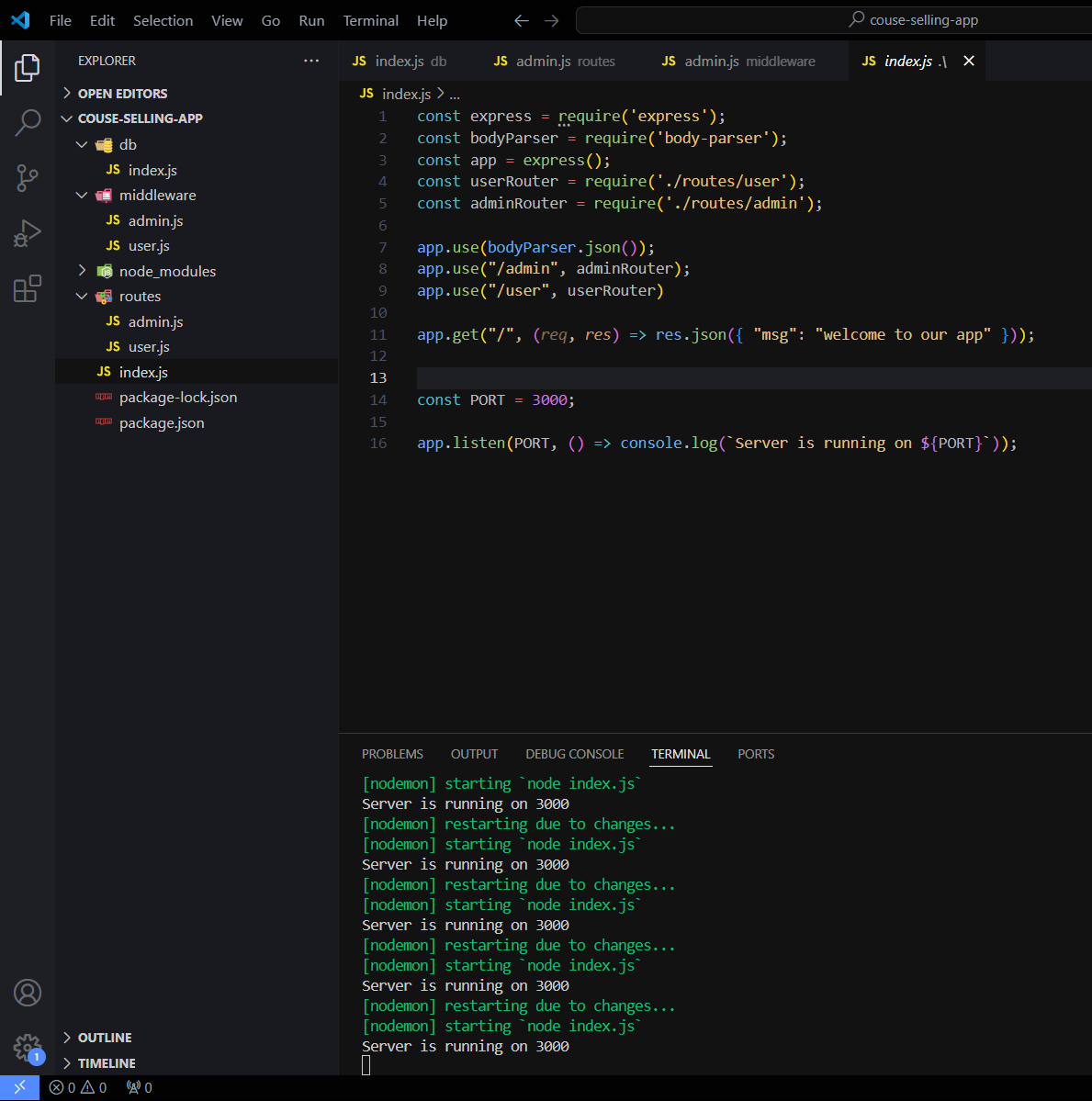
Task: Open the Terminal menu
Action: click(x=370, y=20)
